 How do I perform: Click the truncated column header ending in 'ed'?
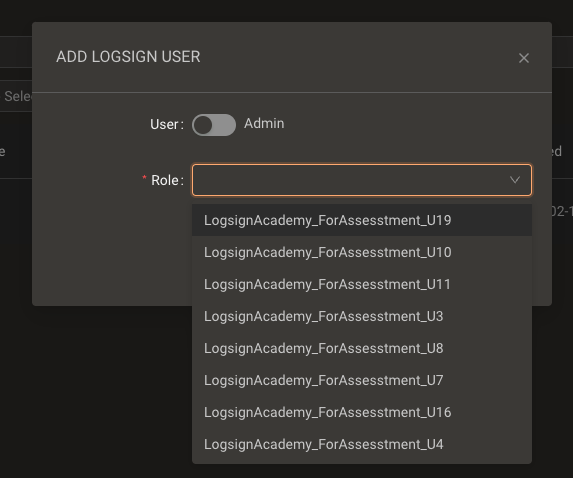click(x=557, y=151)
